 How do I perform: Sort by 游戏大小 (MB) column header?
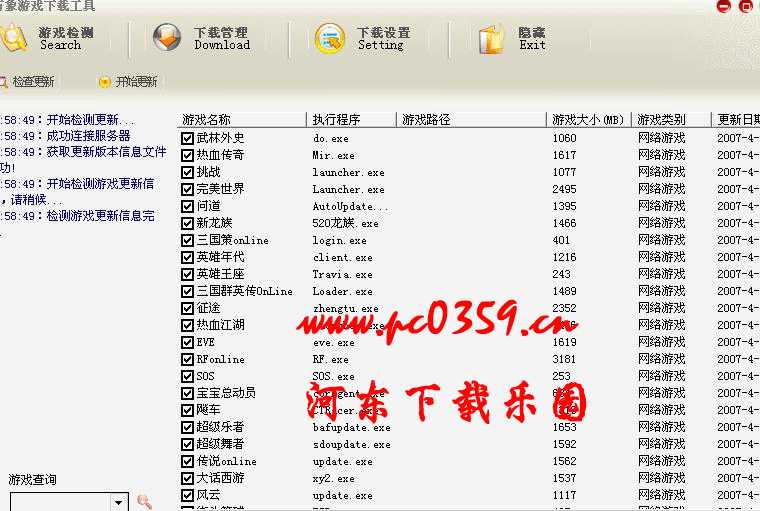(x=589, y=119)
